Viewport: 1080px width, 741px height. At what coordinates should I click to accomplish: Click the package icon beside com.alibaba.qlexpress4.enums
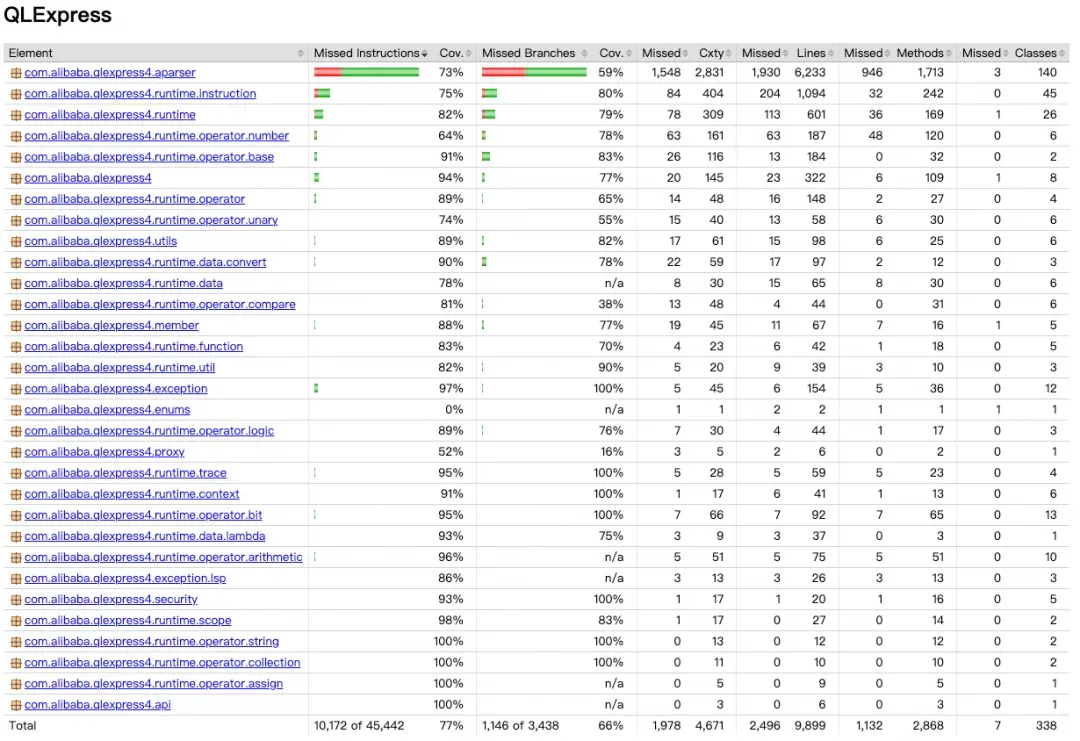[15, 410]
